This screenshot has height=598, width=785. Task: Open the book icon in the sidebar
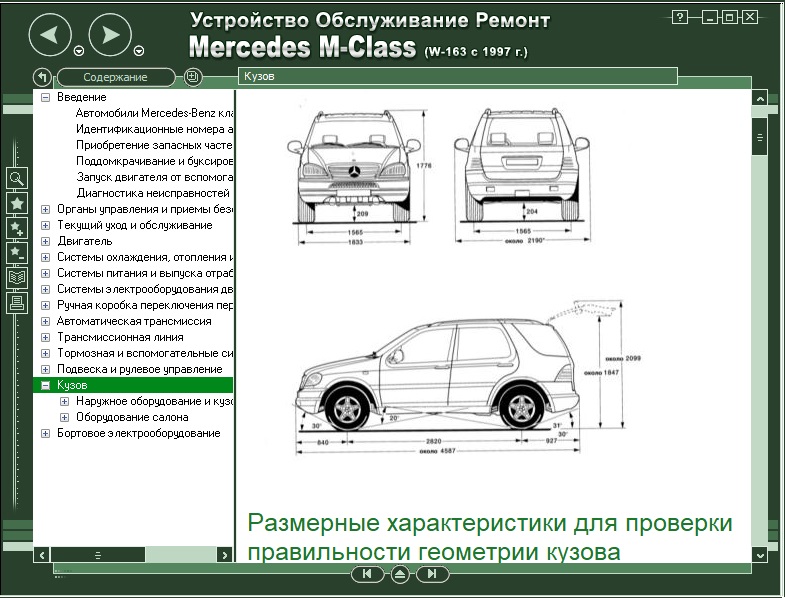coord(17,277)
